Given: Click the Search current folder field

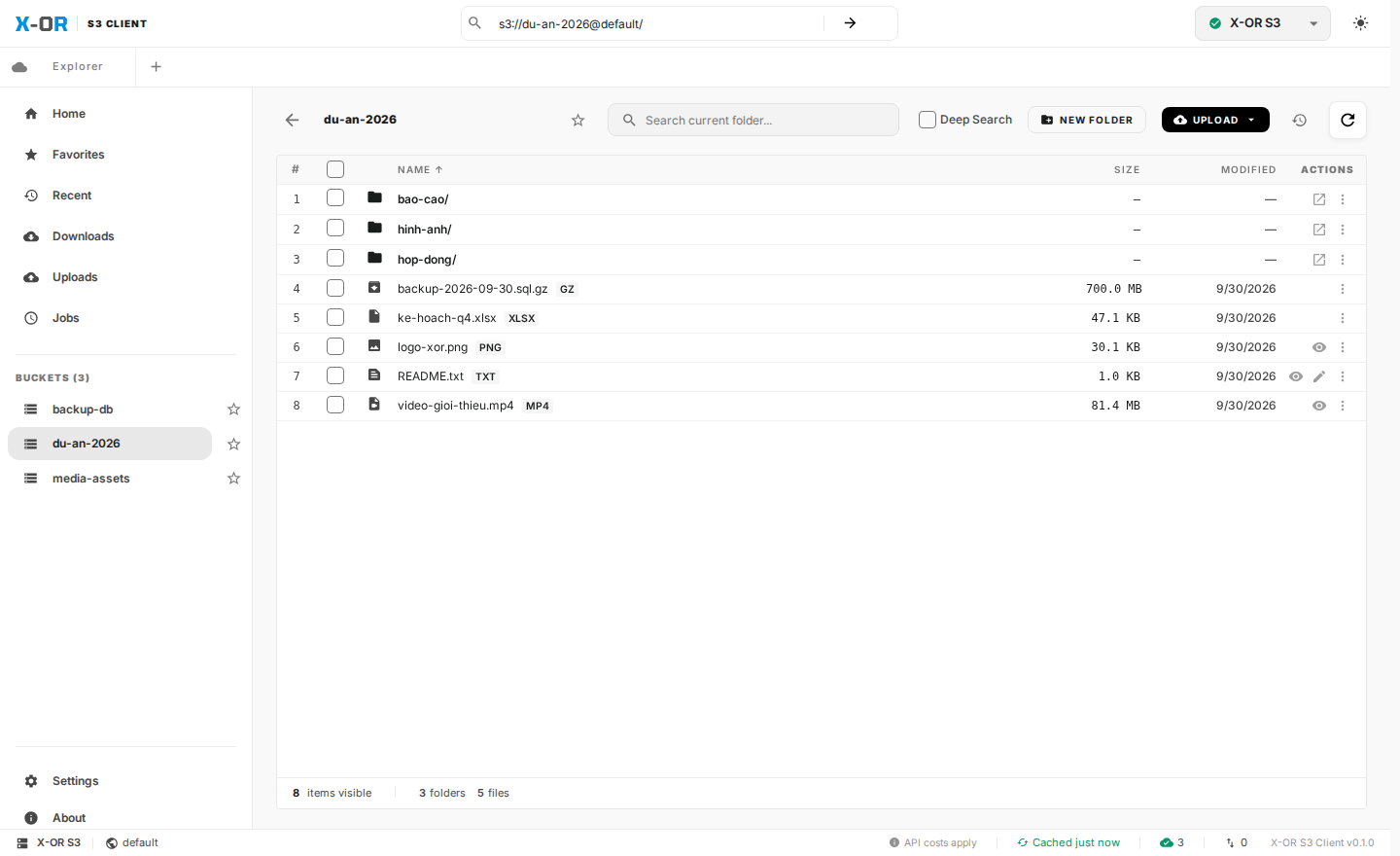Looking at the screenshot, I should click(x=753, y=120).
